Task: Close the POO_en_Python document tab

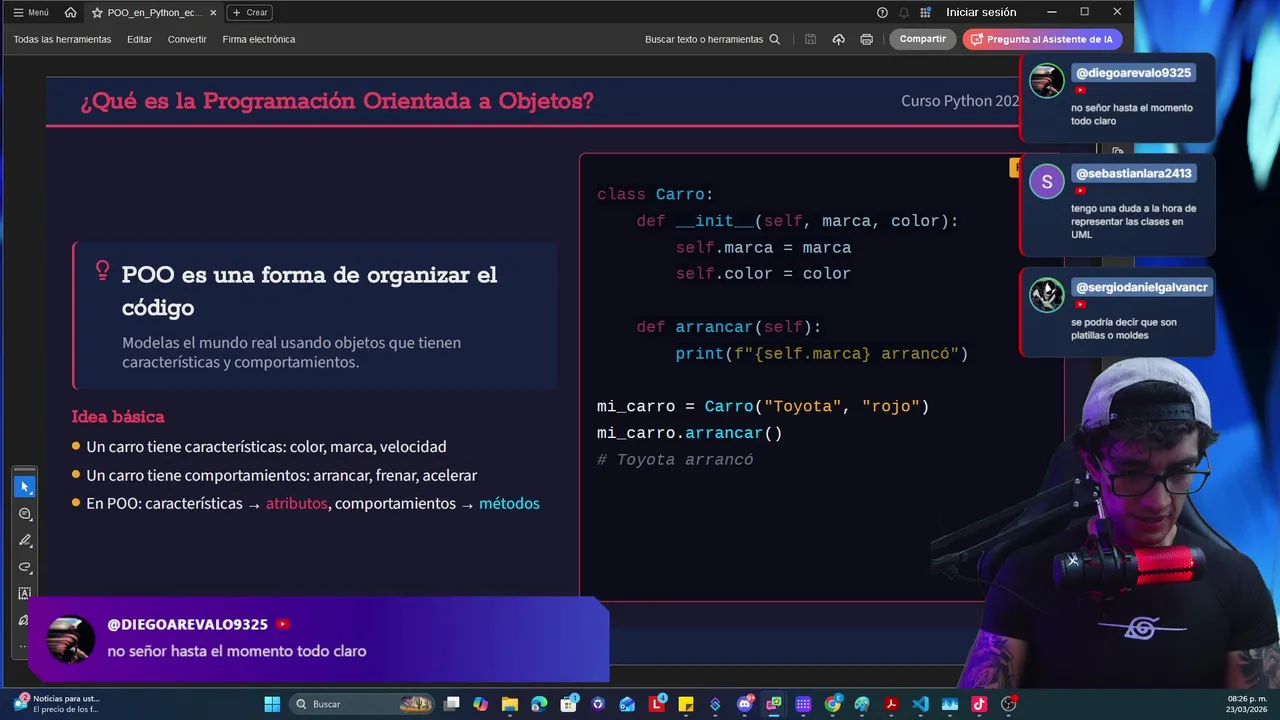Action: [213, 12]
